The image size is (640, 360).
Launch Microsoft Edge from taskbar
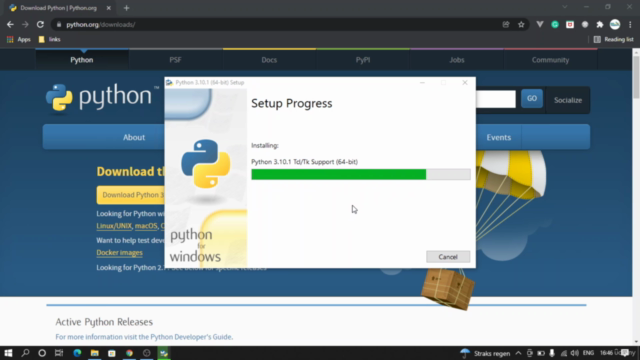coord(77,353)
